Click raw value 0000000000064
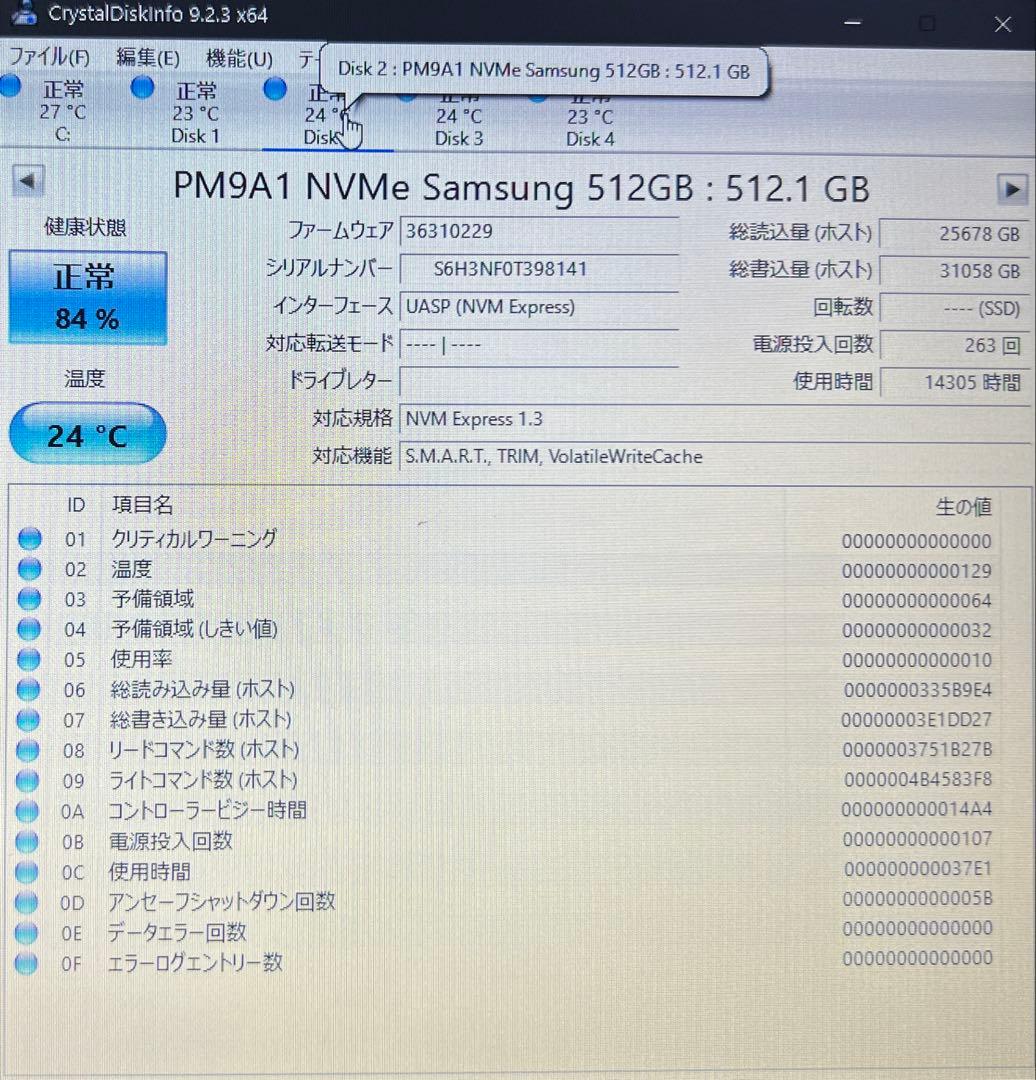 point(916,601)
